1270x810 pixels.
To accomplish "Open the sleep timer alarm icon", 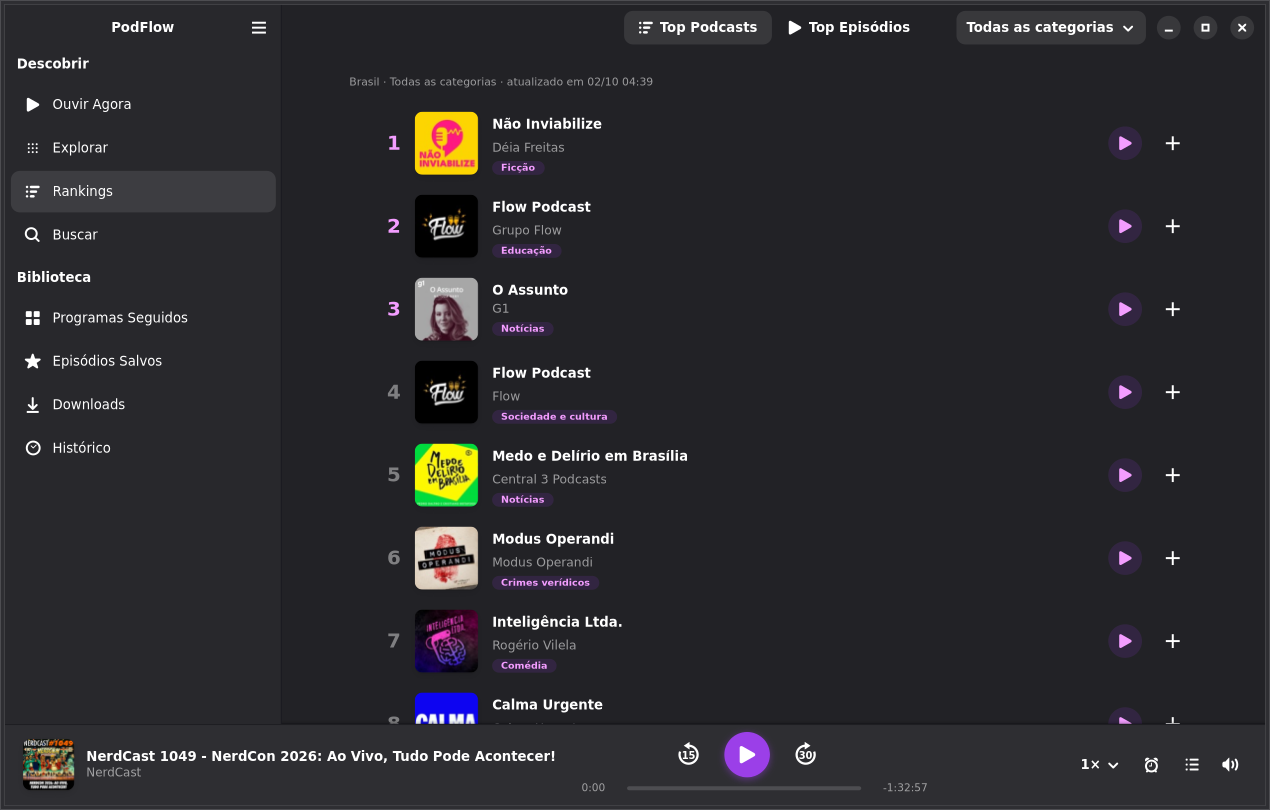I will [x=1151, y=765].
